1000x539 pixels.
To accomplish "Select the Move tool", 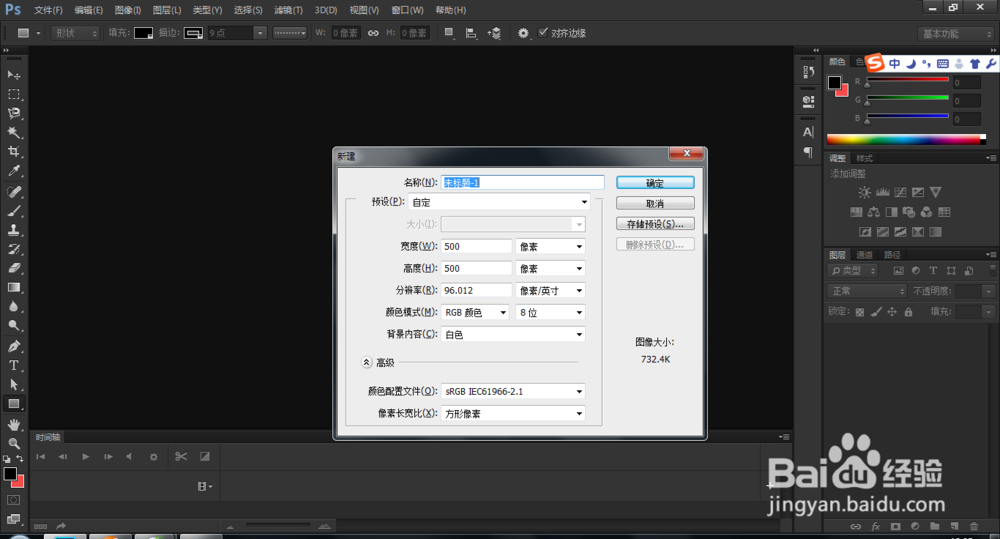I will click(x=13, y=75).
